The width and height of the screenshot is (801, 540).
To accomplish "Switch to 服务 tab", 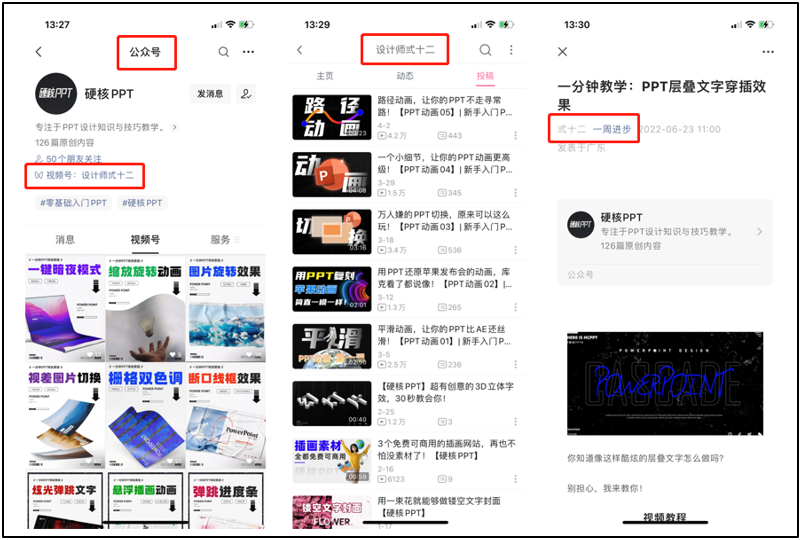I will 220,240.
